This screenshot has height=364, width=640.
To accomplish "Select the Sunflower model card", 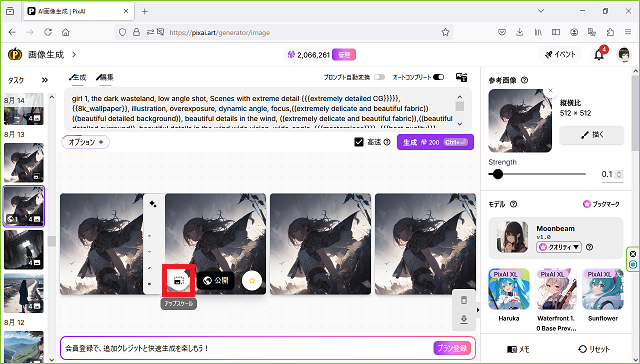I will tap(603, 295).
